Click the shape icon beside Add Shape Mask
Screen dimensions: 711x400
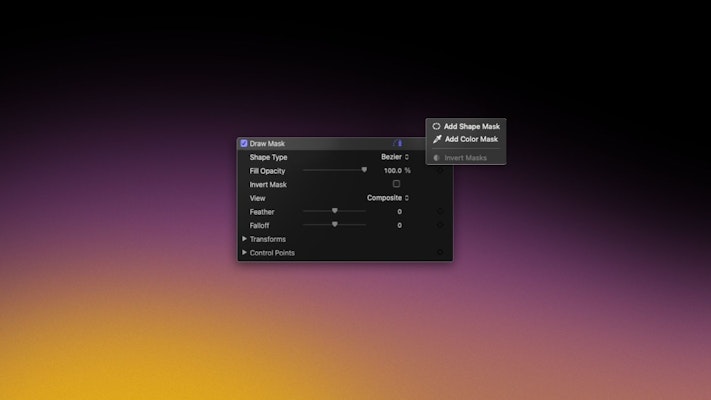coord(437,126)
